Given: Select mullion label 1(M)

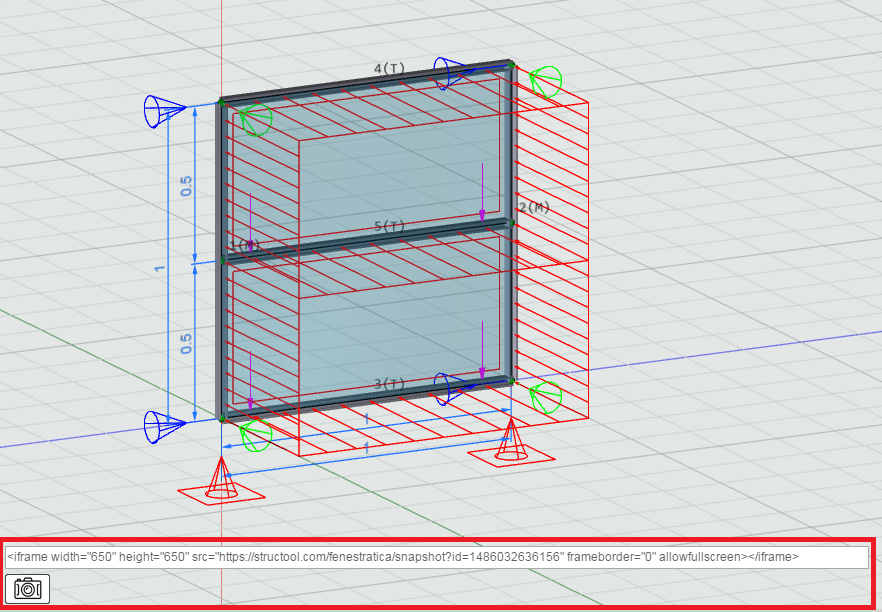Looking at the screenshot, I should pos(244,245).
